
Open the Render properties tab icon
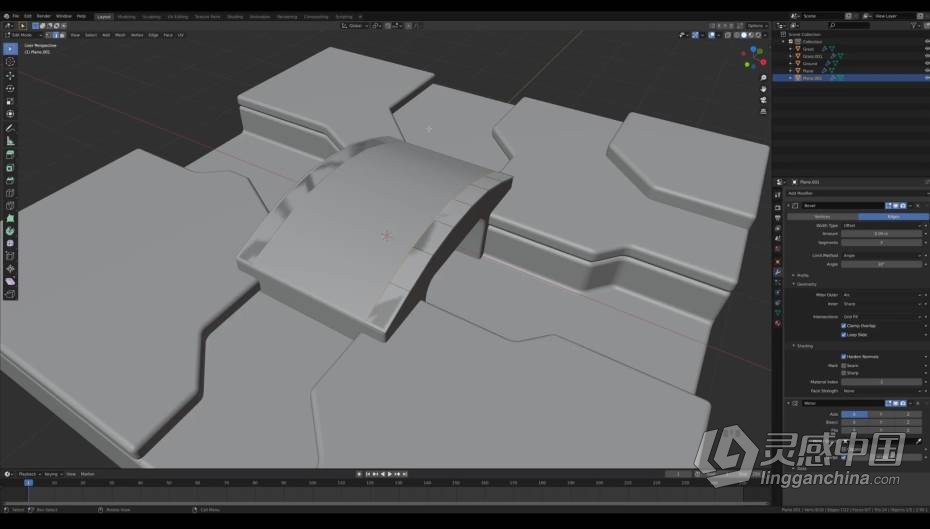[778, 208]
